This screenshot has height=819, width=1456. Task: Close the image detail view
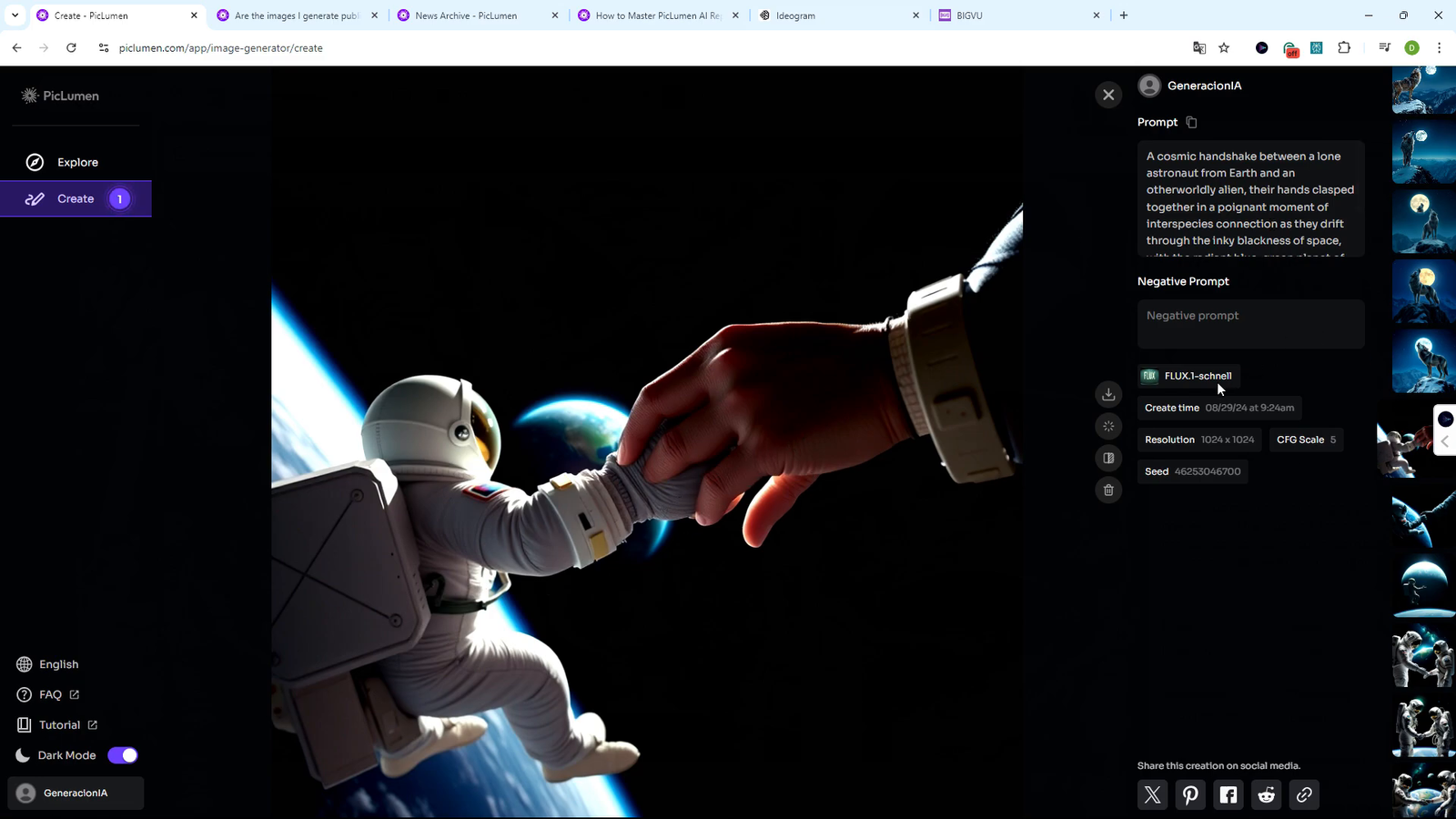pyautogui.click(x=1108, y=95)
